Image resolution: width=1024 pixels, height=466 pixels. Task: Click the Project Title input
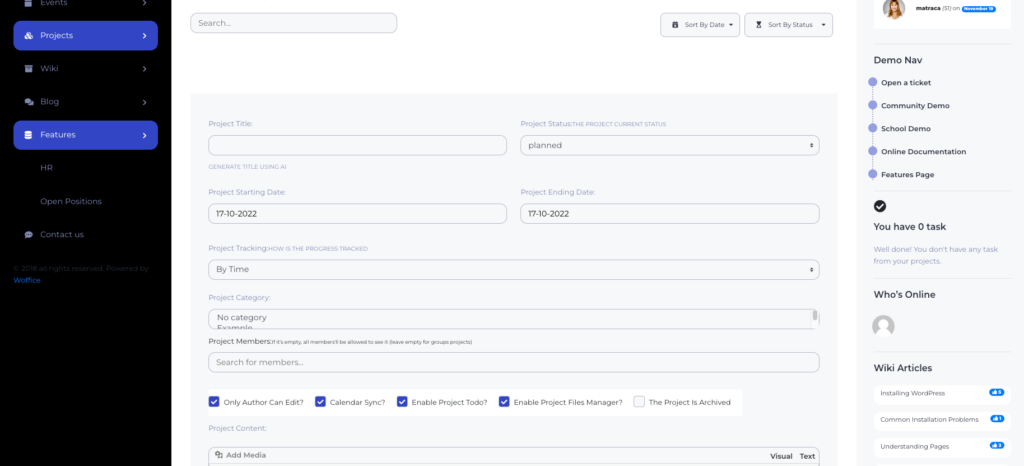coord(357,146)
